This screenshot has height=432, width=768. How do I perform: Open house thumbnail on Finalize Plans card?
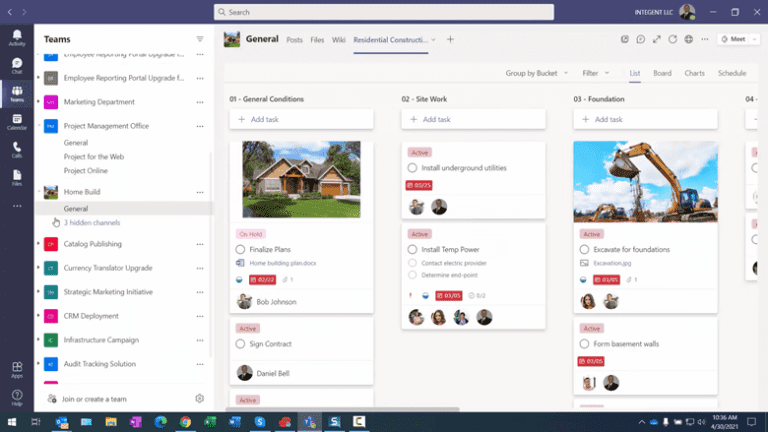(x=301, y=179)
